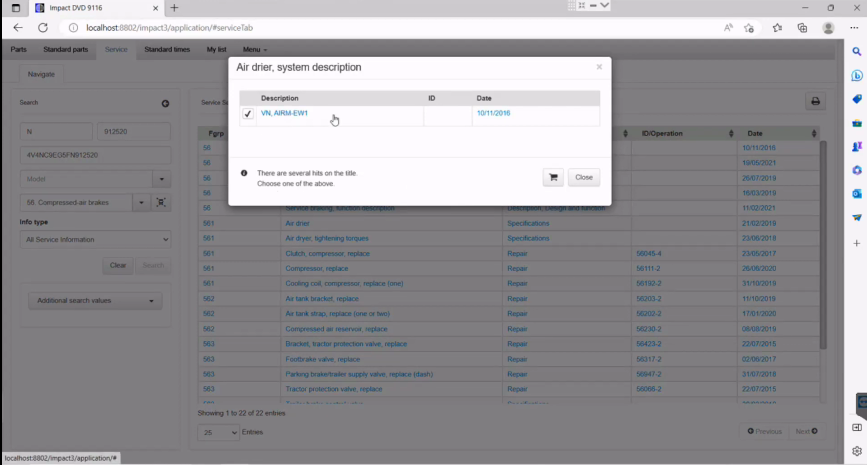
Task: Expand Additional search values
Action: click(x=95, y=301)
